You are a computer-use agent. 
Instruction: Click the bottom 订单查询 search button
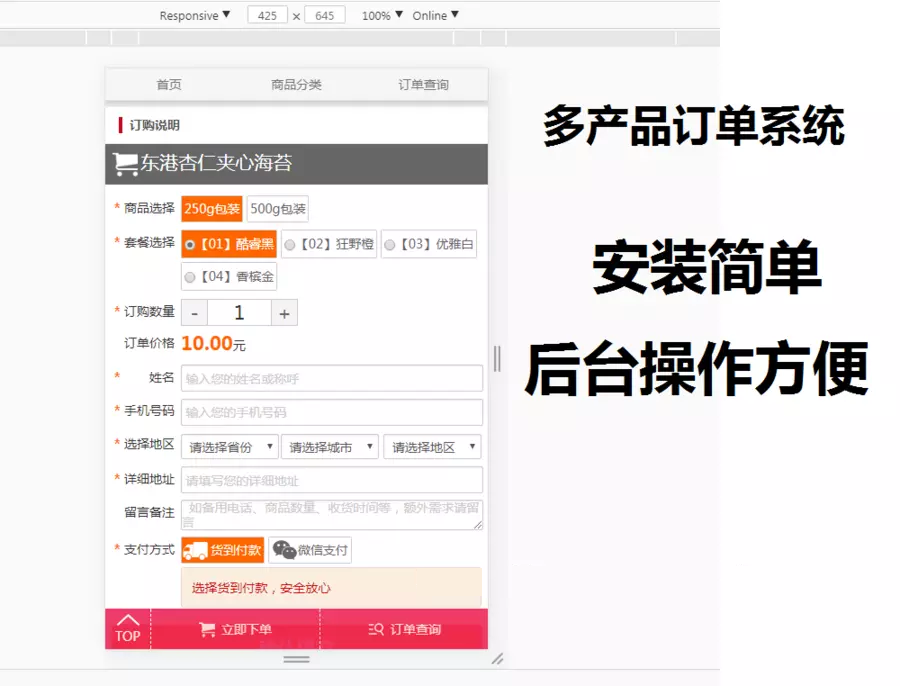click(x=404, y=629)
